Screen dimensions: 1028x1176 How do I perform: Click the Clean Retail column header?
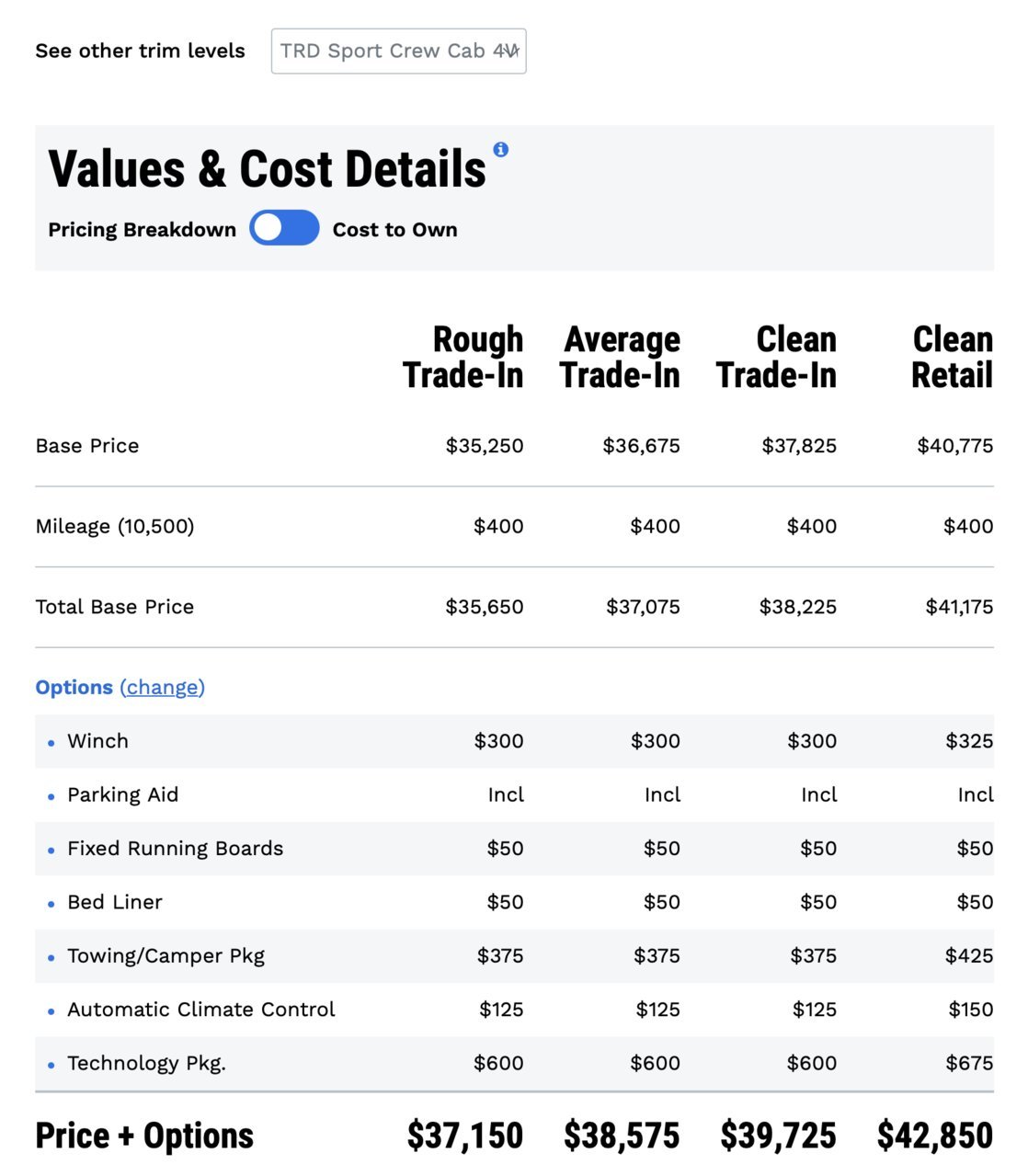pyautogui.click(x=952, y=357)
